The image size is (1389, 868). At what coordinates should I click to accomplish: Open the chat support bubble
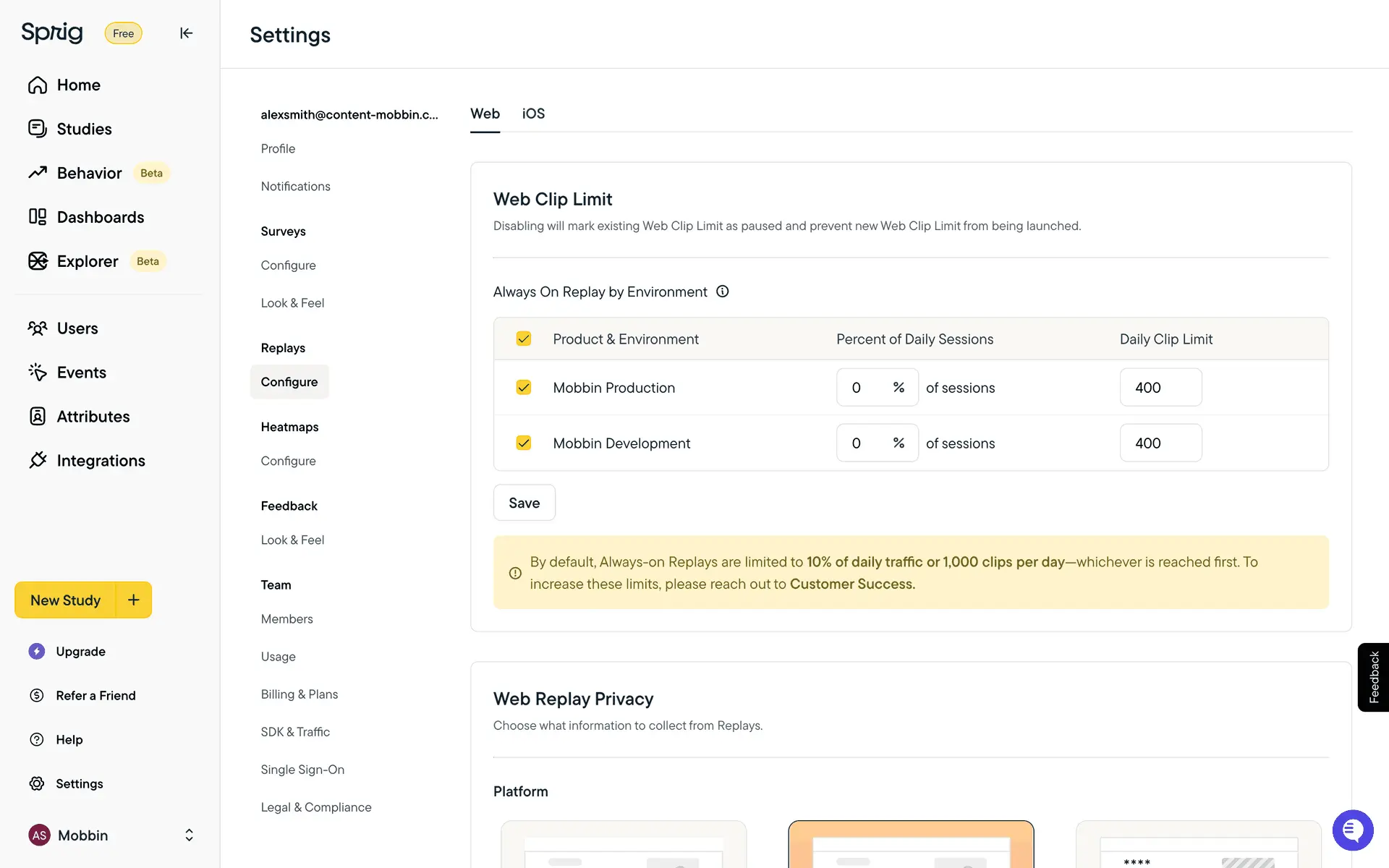coord(1352,830)
